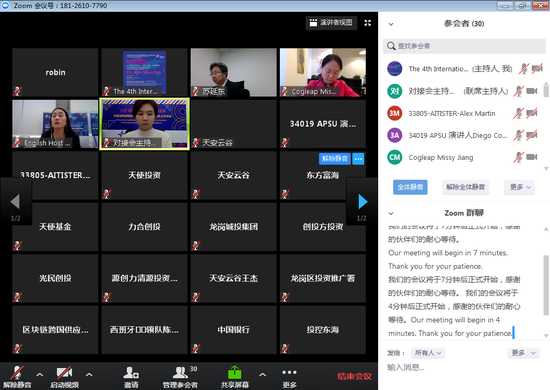The width and height of the screenshot is (550, 390).
Task: Select the 光民创投 participant tile
Action: pos(55,278)
